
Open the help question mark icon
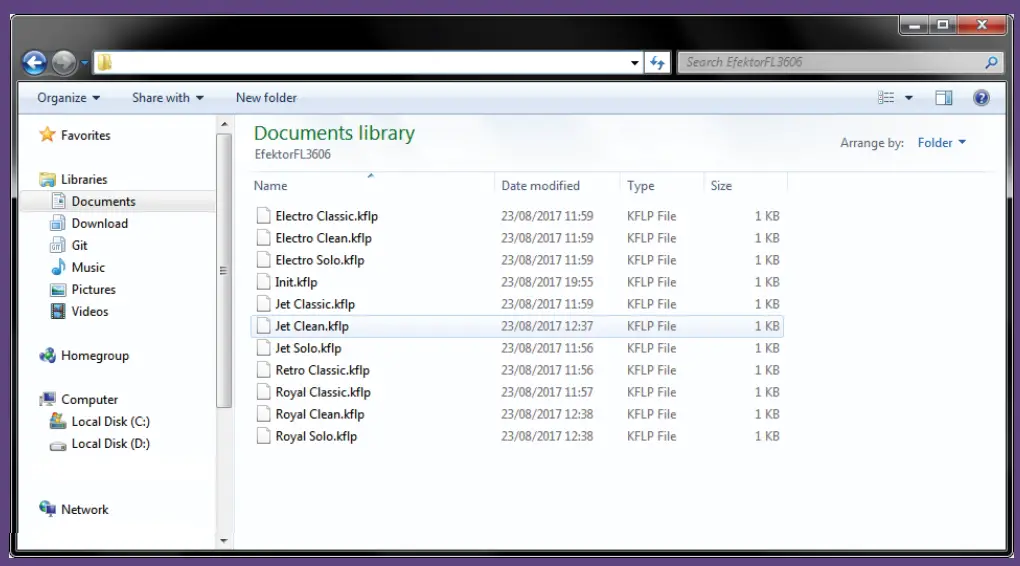(x=981, y=98)
